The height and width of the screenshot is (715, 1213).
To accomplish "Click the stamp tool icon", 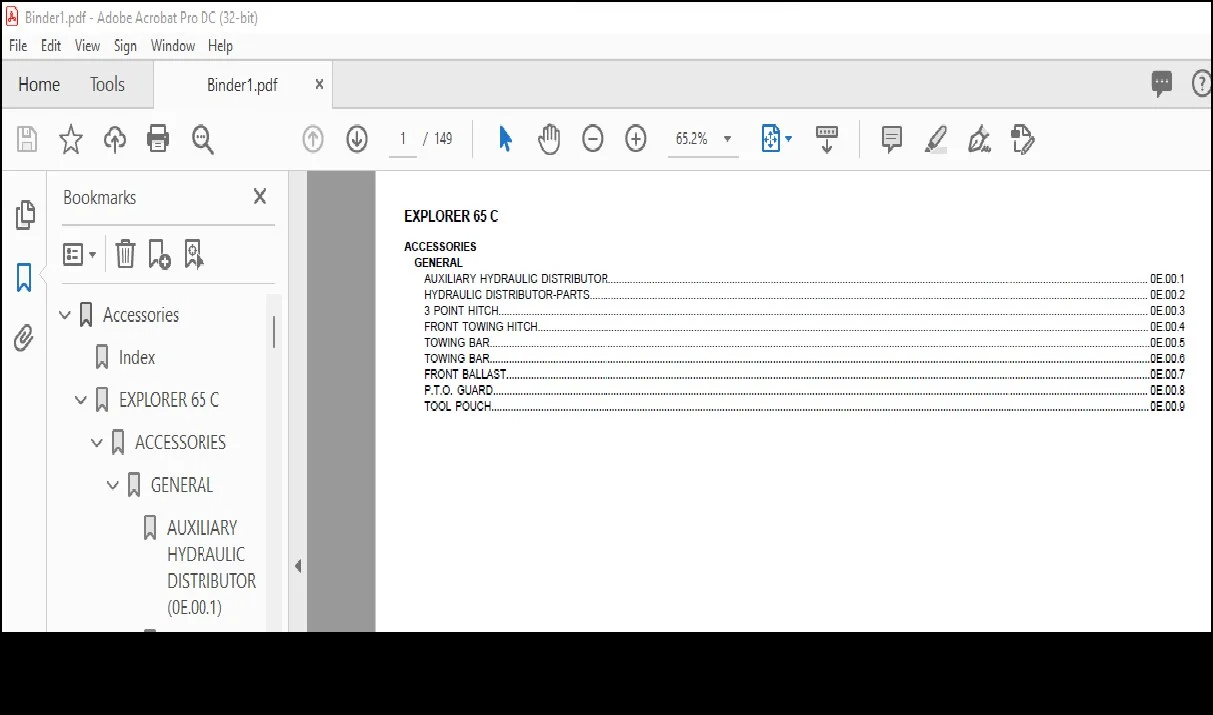I will point(1022,139).
